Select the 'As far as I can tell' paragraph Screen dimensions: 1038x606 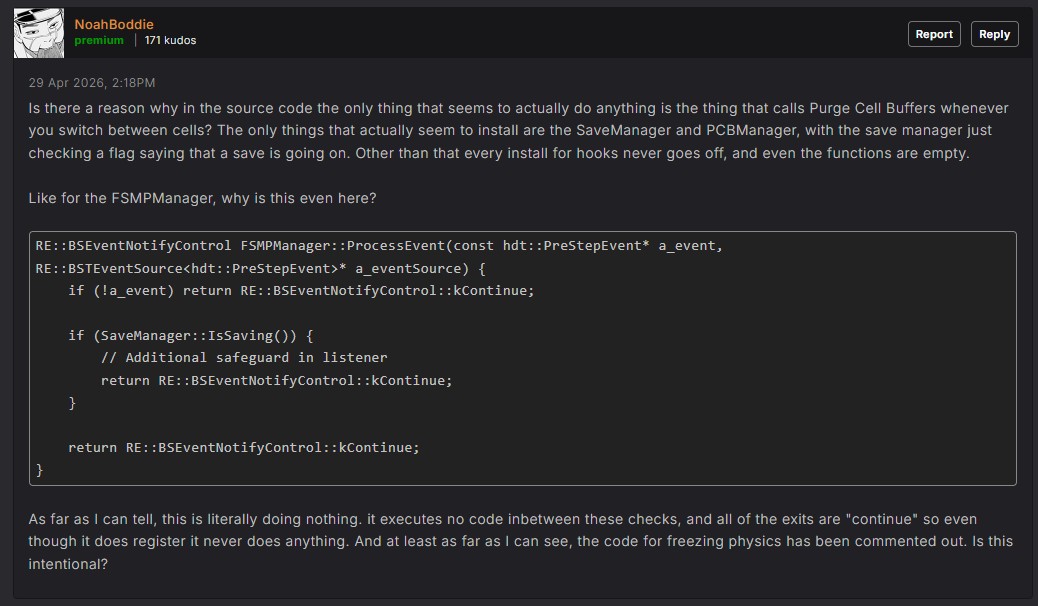coord(520,542)
